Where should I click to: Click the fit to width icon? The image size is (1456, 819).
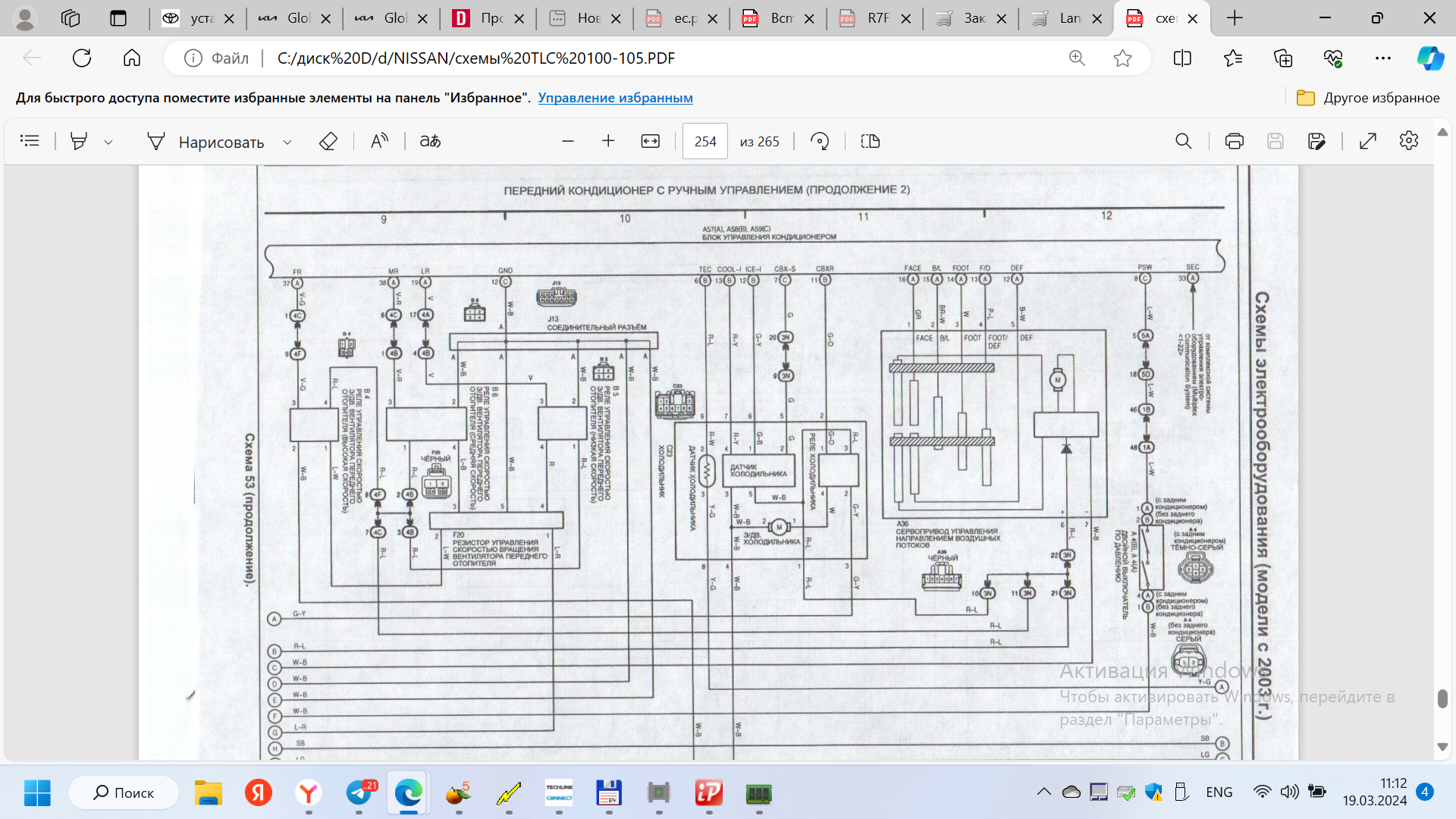click(651, 141)
